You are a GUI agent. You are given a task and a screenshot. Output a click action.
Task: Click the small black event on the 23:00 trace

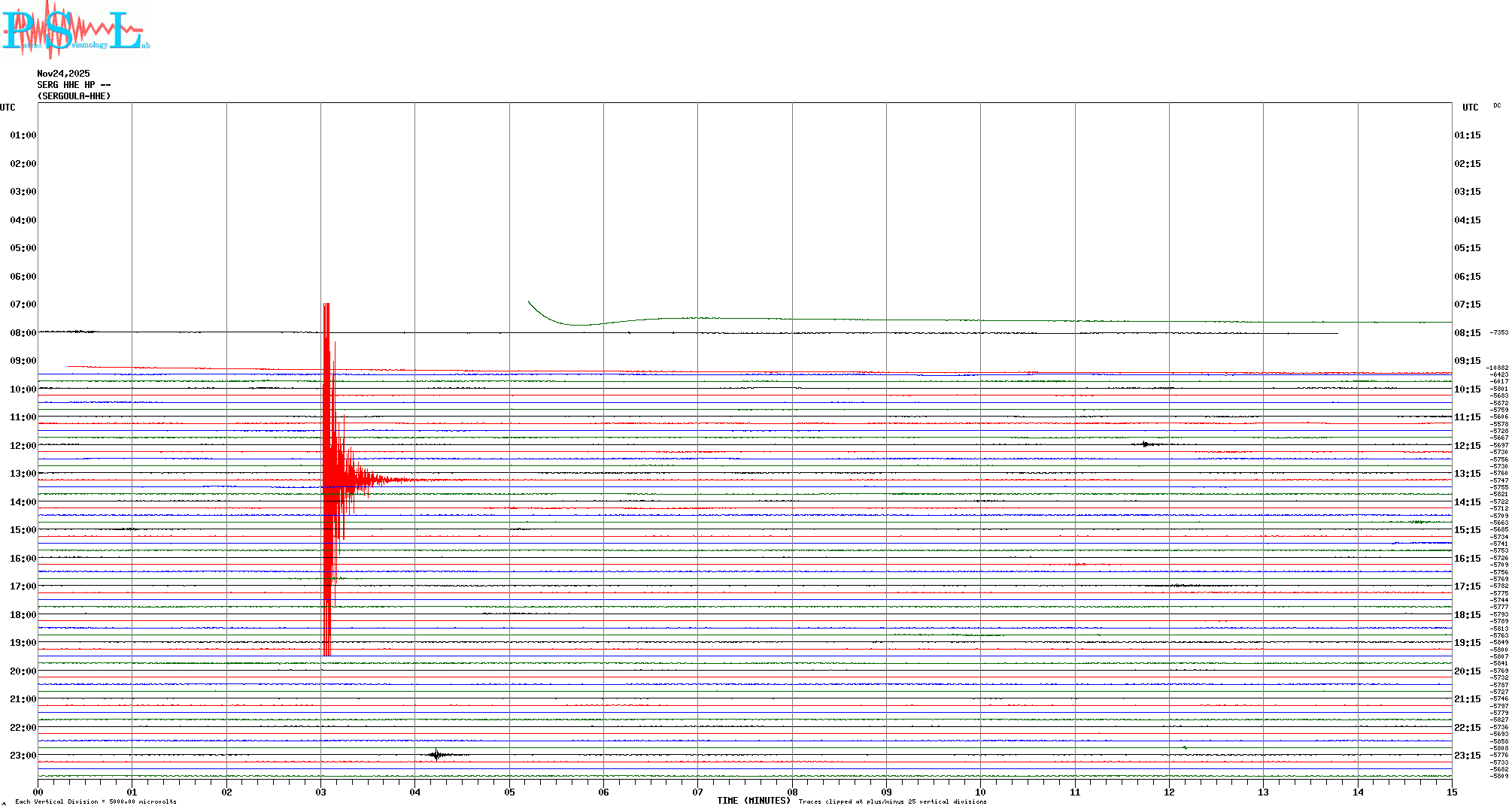point(437,755)
